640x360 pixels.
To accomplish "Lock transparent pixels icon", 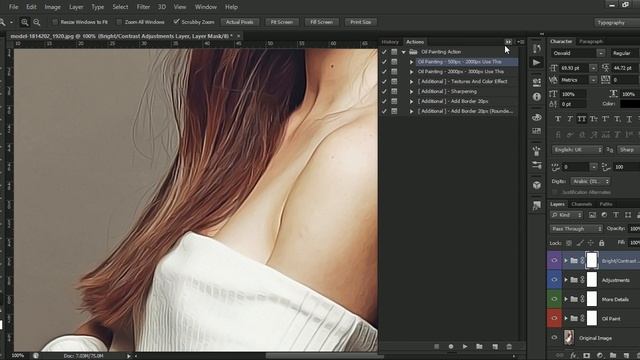I will (569, 243).
